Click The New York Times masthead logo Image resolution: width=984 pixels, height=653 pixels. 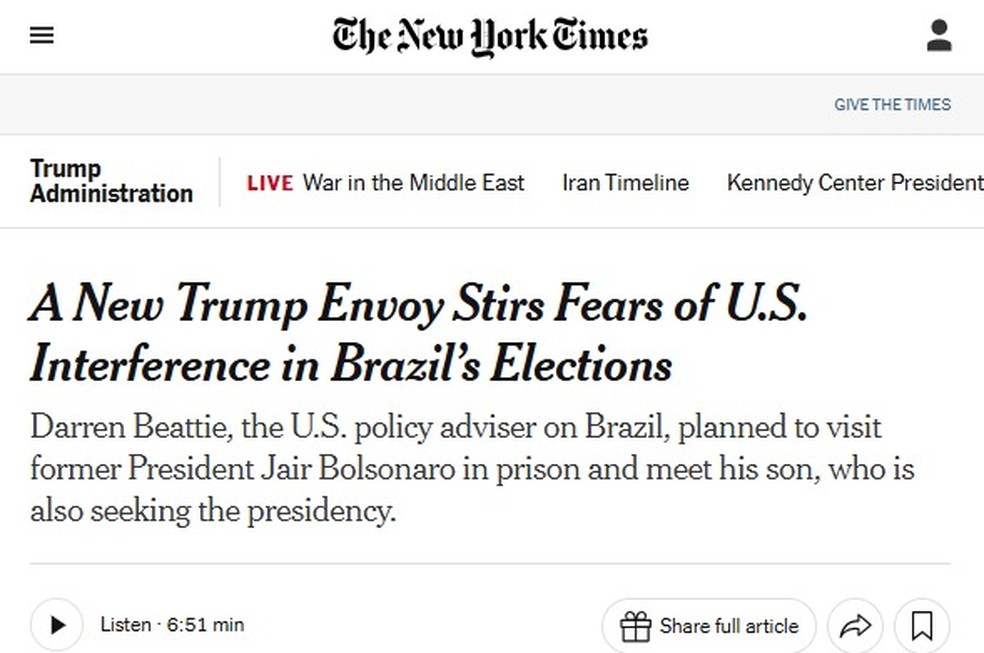click(x=489, y=36)
